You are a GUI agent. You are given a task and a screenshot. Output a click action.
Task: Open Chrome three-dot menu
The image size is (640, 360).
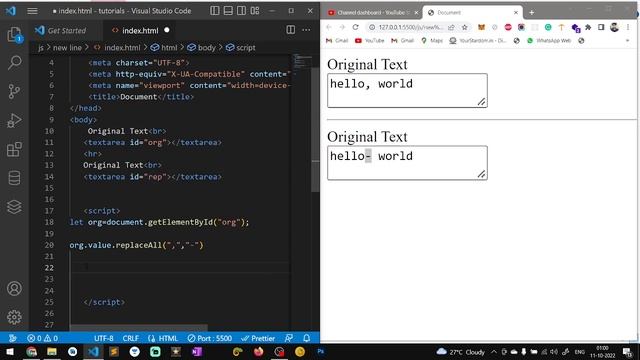[x=628, y=27]
